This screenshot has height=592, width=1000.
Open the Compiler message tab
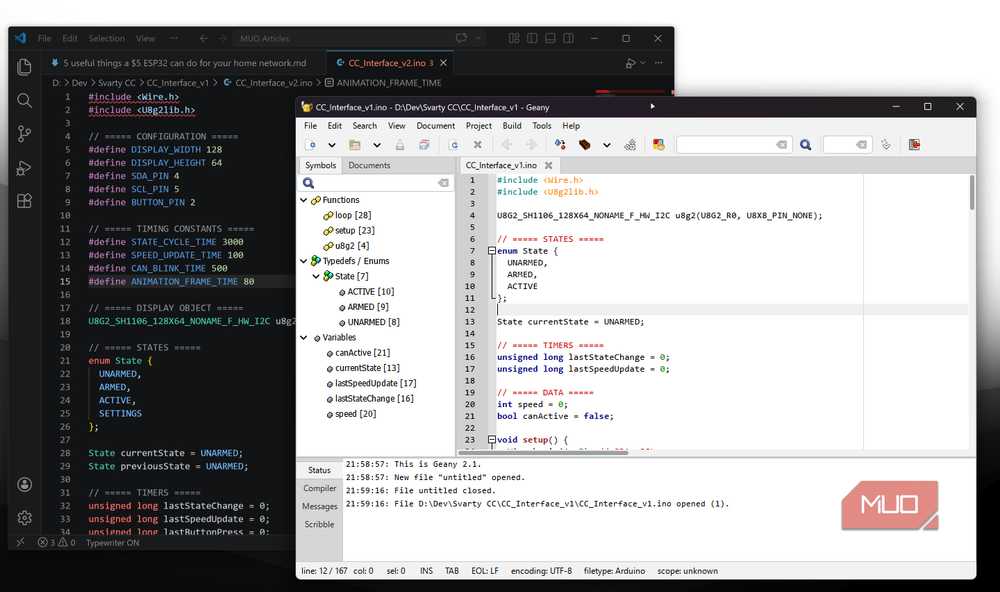pos(320,488)
